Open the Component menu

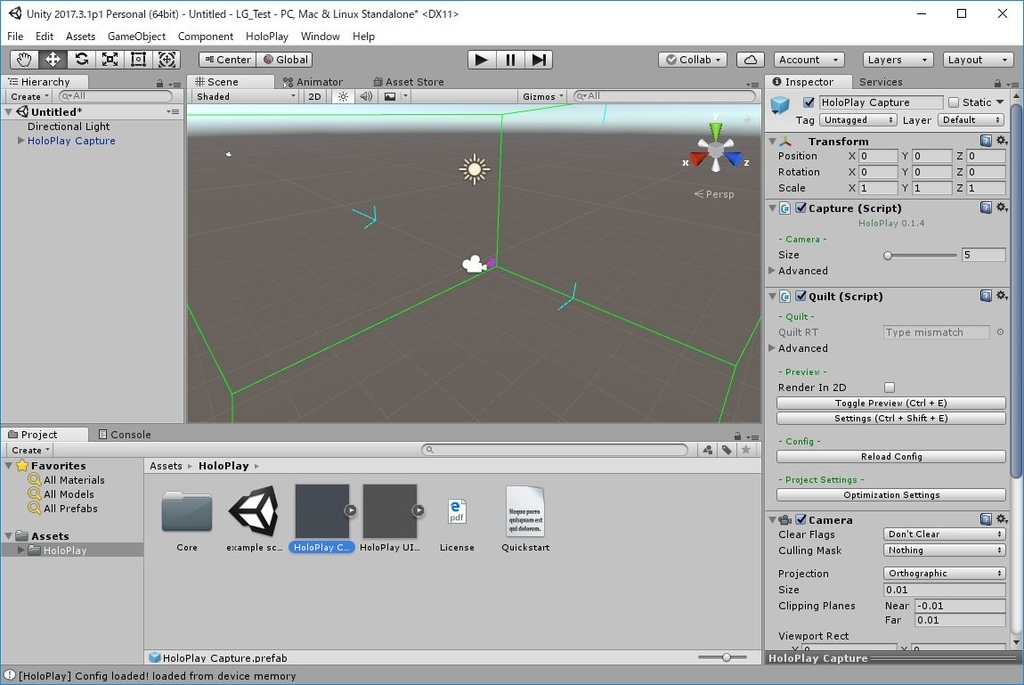point(205,37)
